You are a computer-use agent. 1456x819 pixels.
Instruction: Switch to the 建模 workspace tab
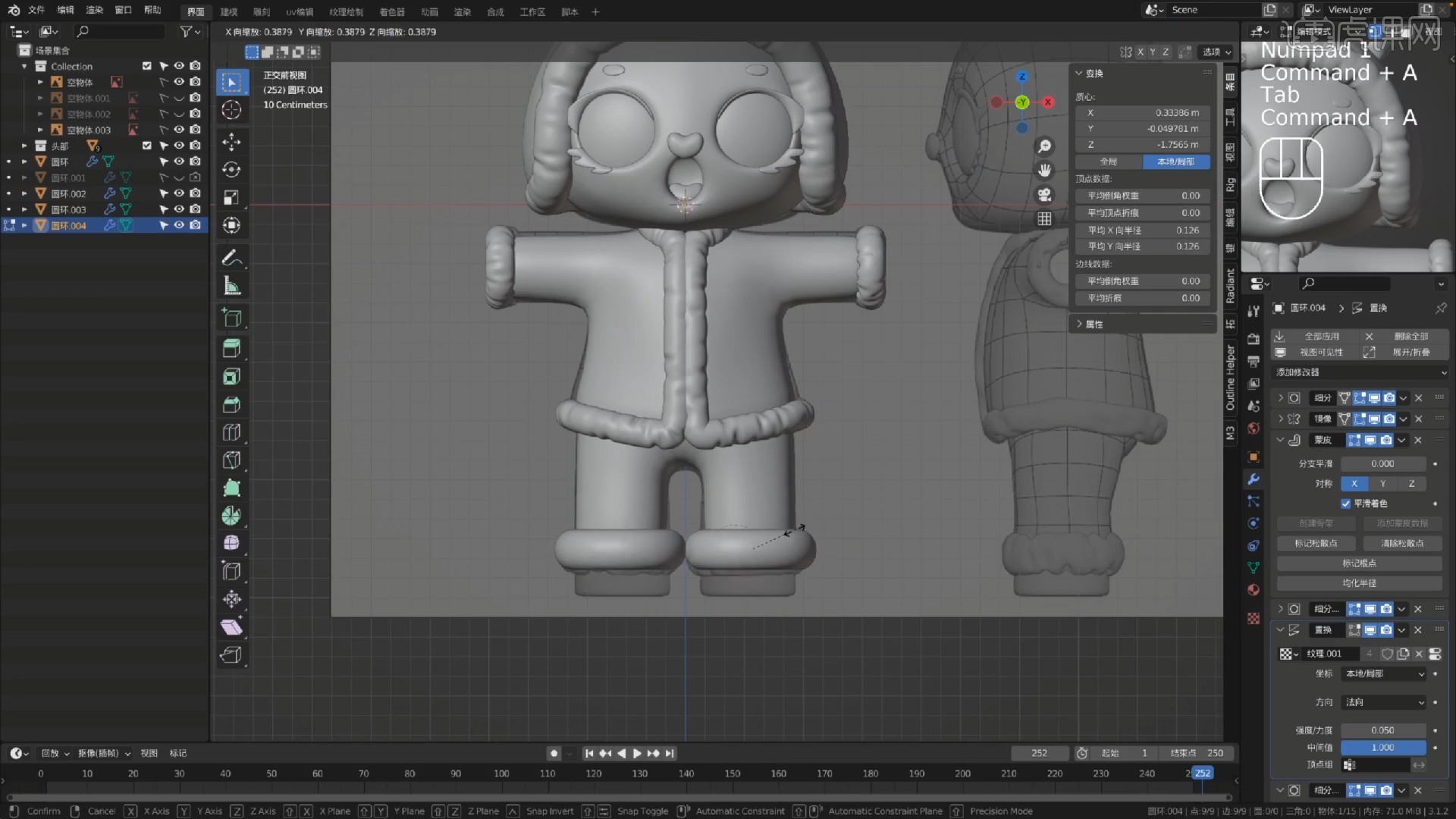click(229, 12)
